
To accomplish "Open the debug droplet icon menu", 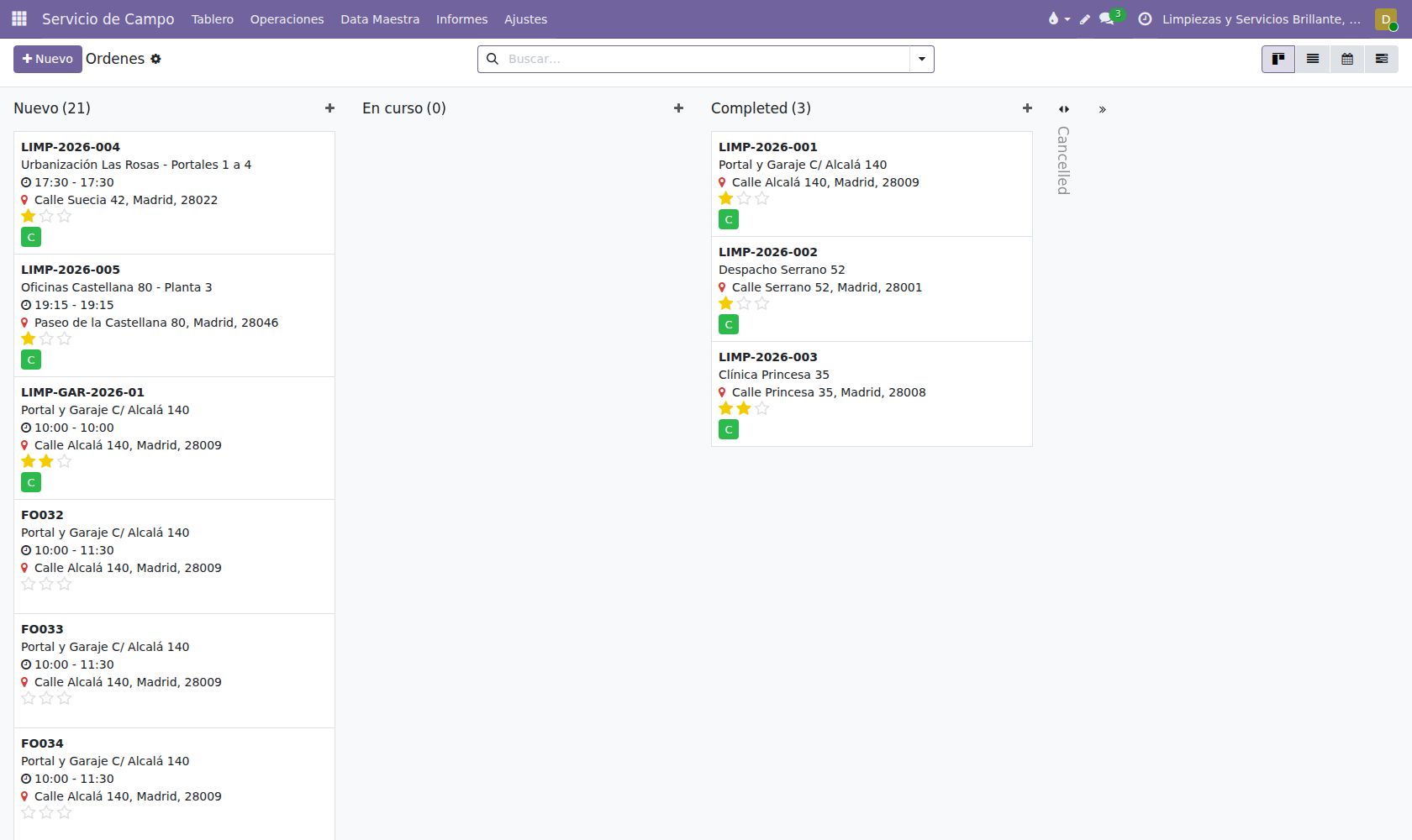I will [1058, 18].
